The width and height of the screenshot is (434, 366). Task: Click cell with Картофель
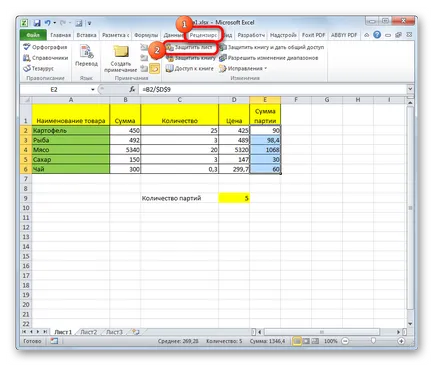(71, 130)
